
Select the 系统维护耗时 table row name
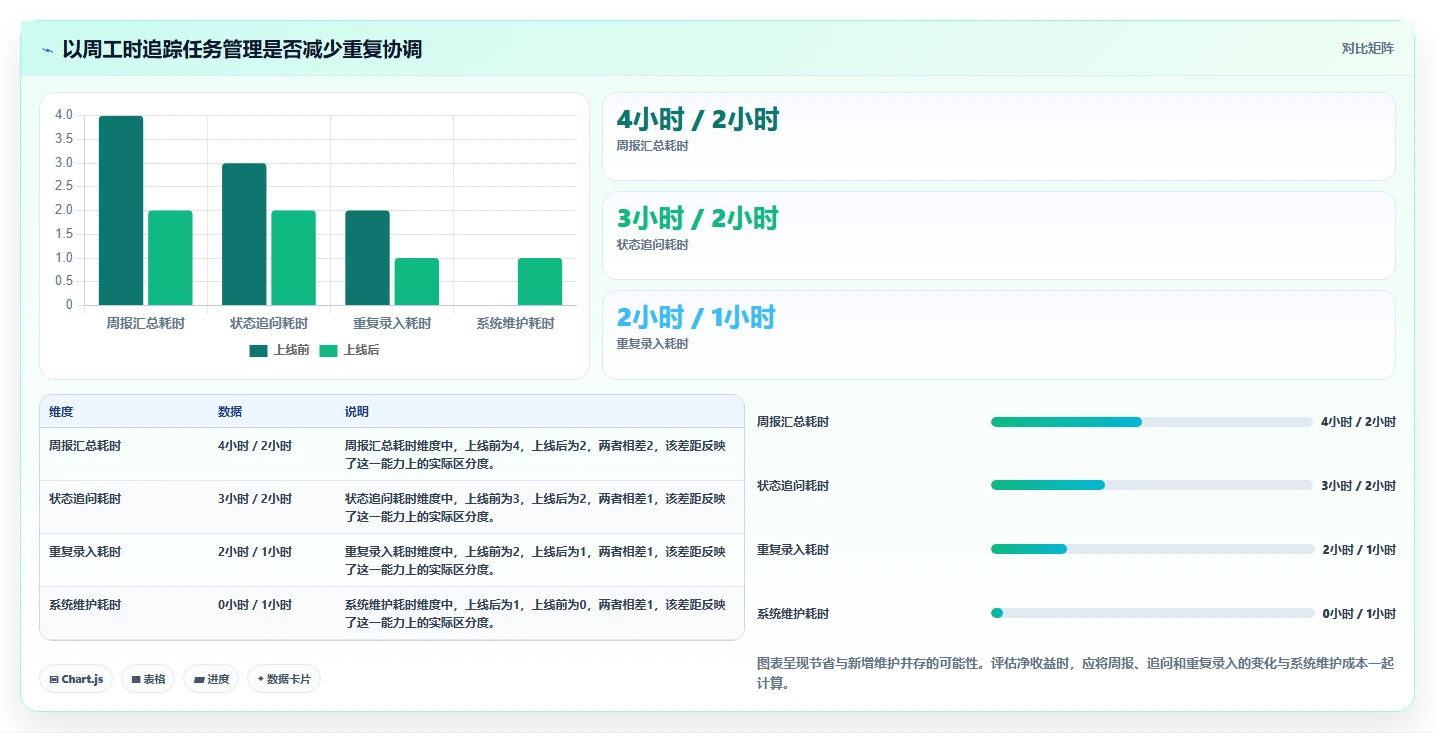tap(85, 605)
